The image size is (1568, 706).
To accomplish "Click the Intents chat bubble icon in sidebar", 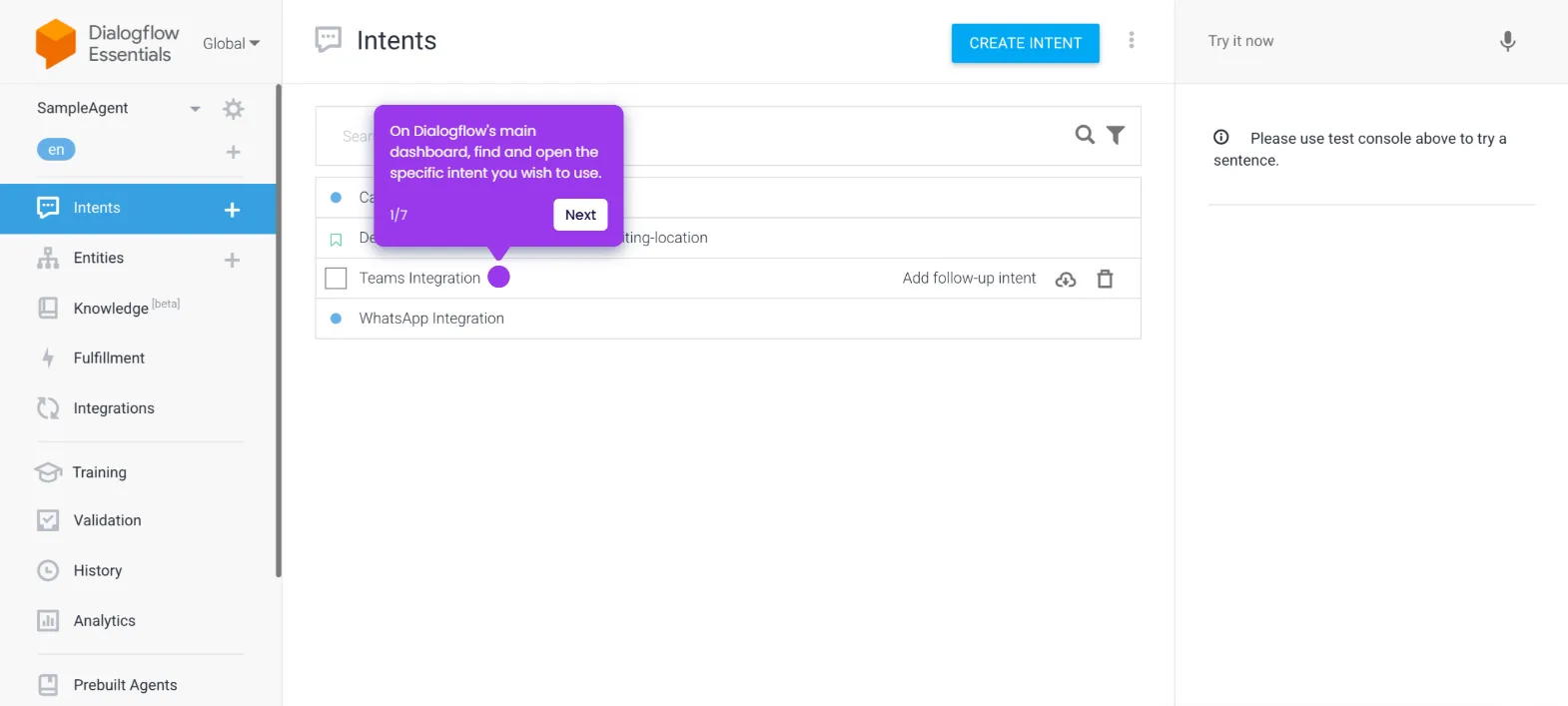I will coord(48,208).
